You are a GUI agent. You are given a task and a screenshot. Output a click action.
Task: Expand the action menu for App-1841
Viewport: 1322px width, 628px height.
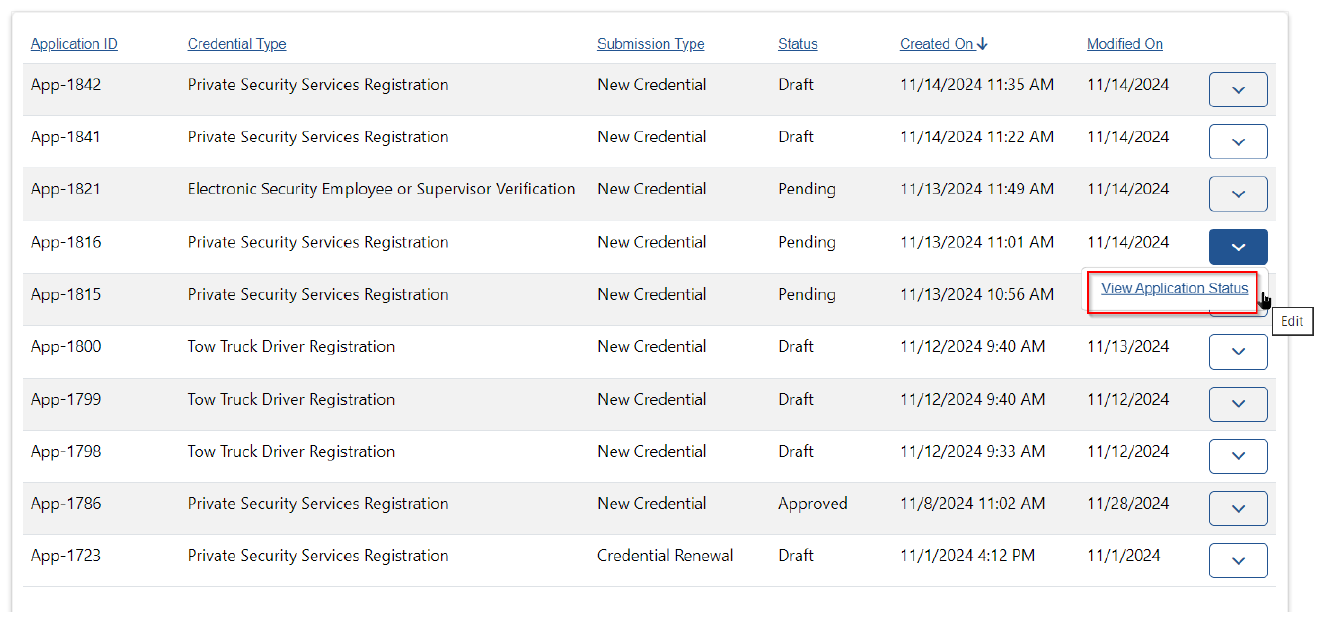pyautogui.click(x=1237, y=142)
